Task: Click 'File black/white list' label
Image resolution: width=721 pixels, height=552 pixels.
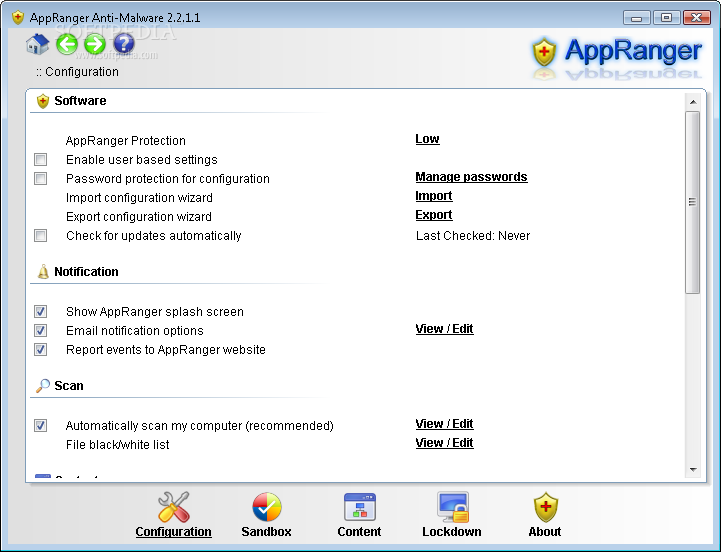Action: (x=117, y=445)
